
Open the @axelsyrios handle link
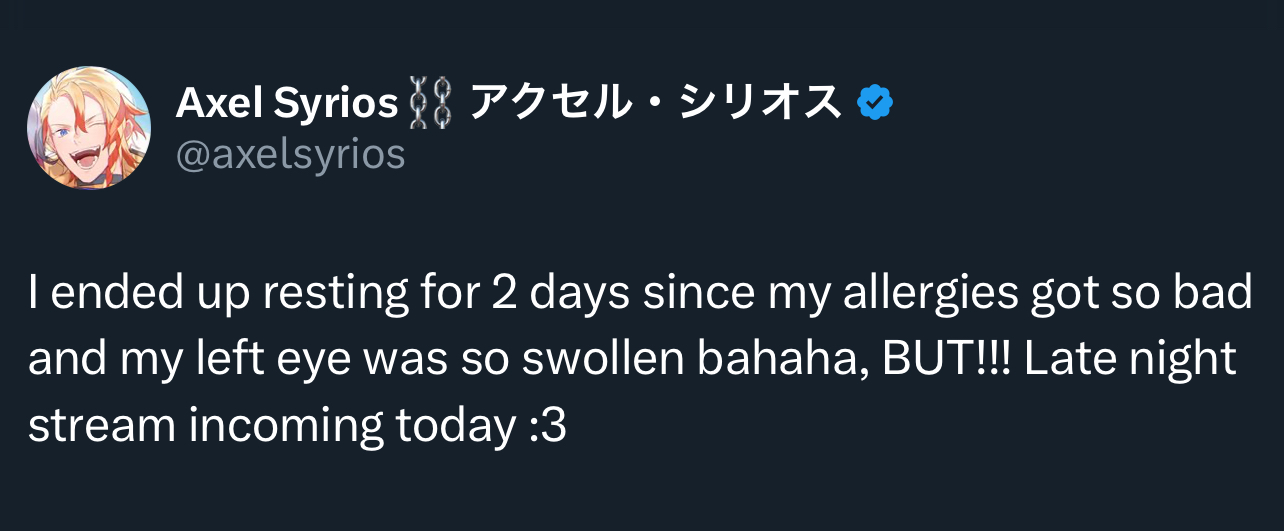pyautogui.click(x=290, y=154)
